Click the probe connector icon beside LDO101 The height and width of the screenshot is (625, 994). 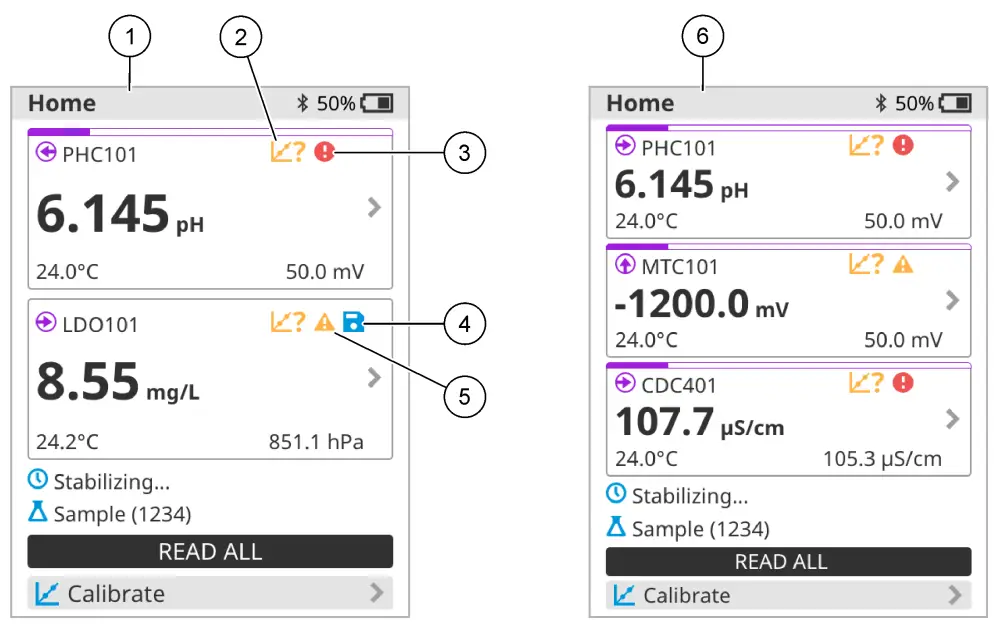(x=46, y=323)
